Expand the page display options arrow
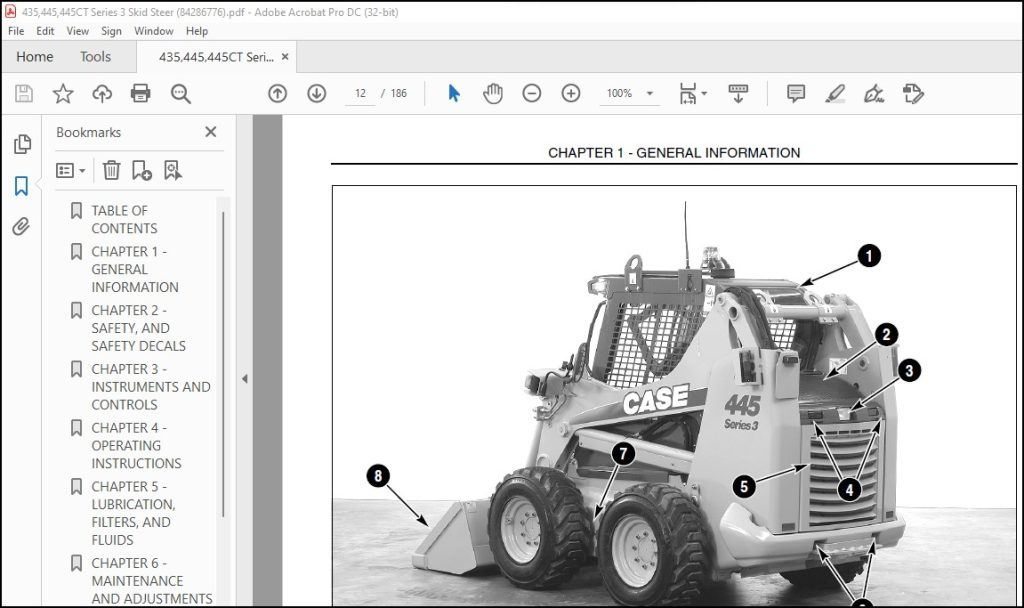Viewport: 1024px width, 608px height. click(x=704, y=93)
